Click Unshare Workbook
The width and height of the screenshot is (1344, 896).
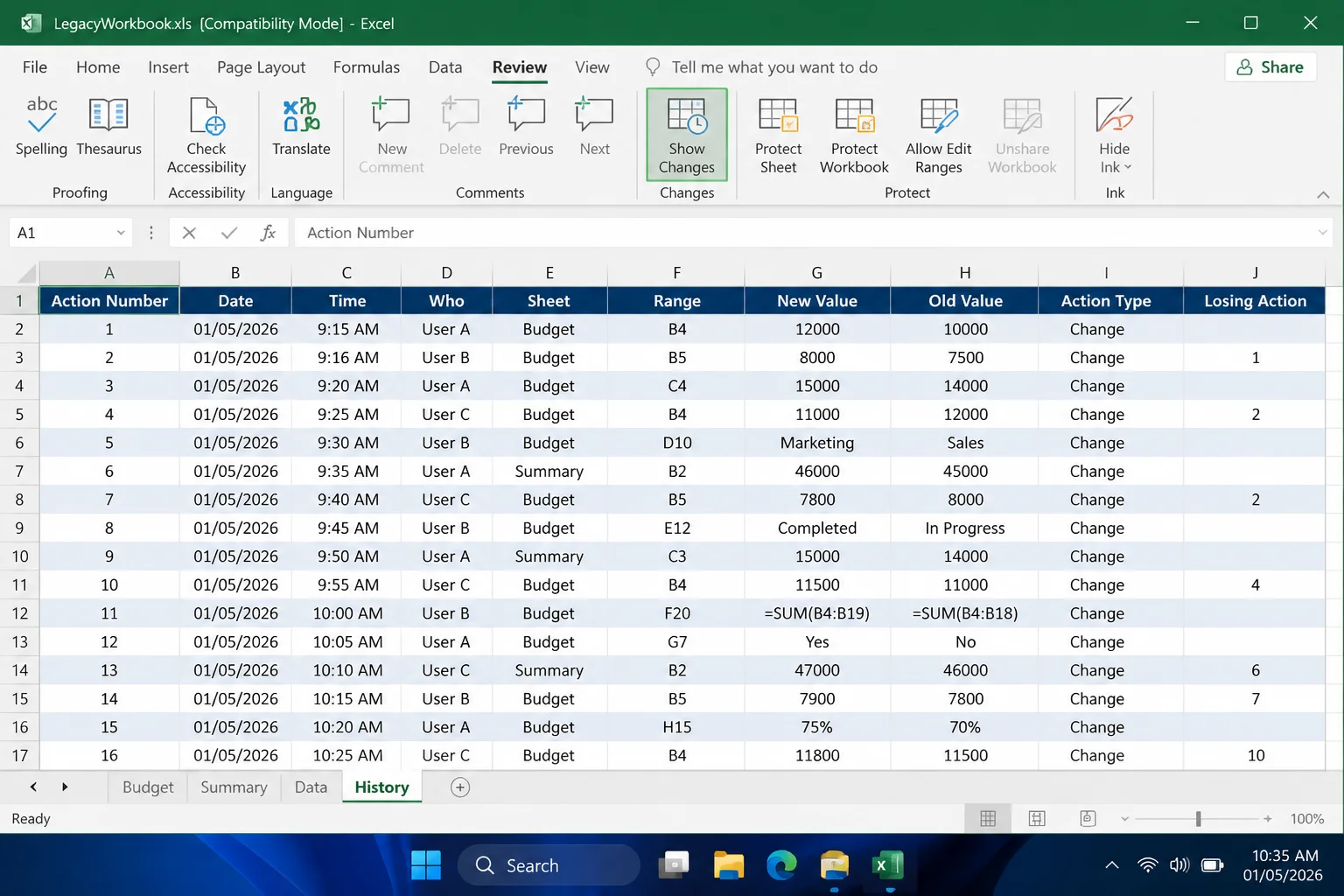[1022, 135]
